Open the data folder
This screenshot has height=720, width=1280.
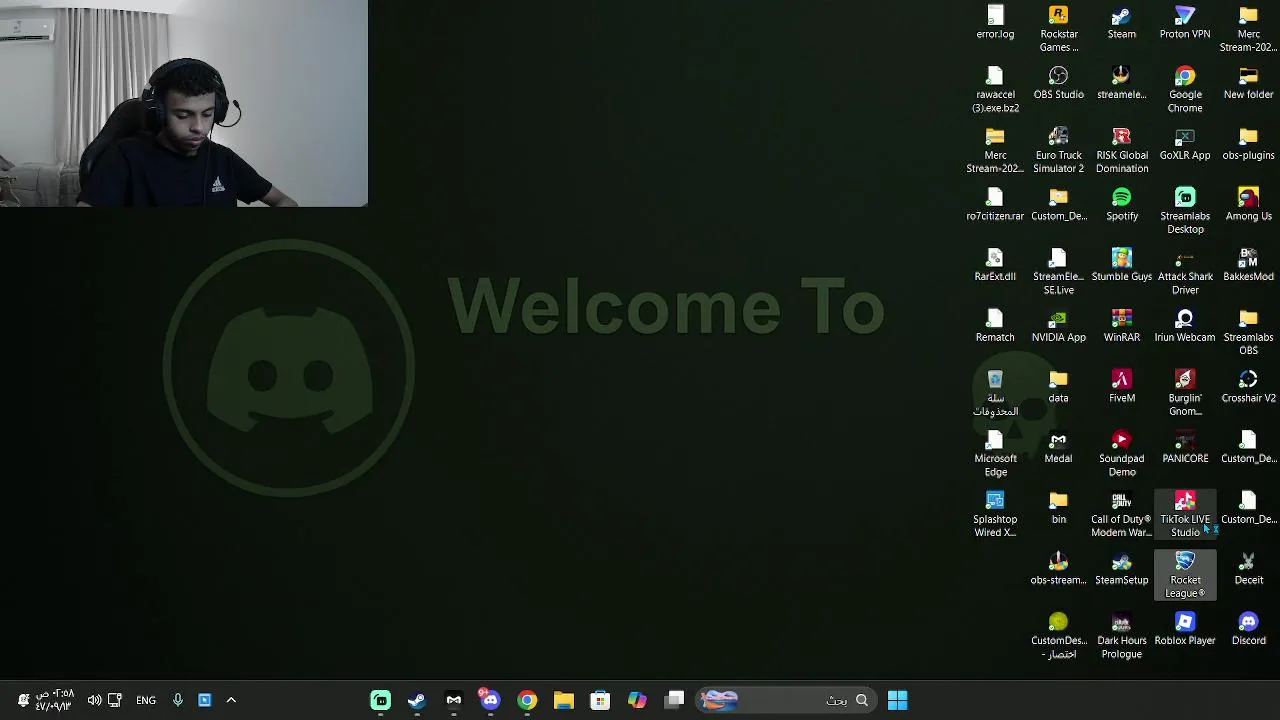[x=1058, y=387]
